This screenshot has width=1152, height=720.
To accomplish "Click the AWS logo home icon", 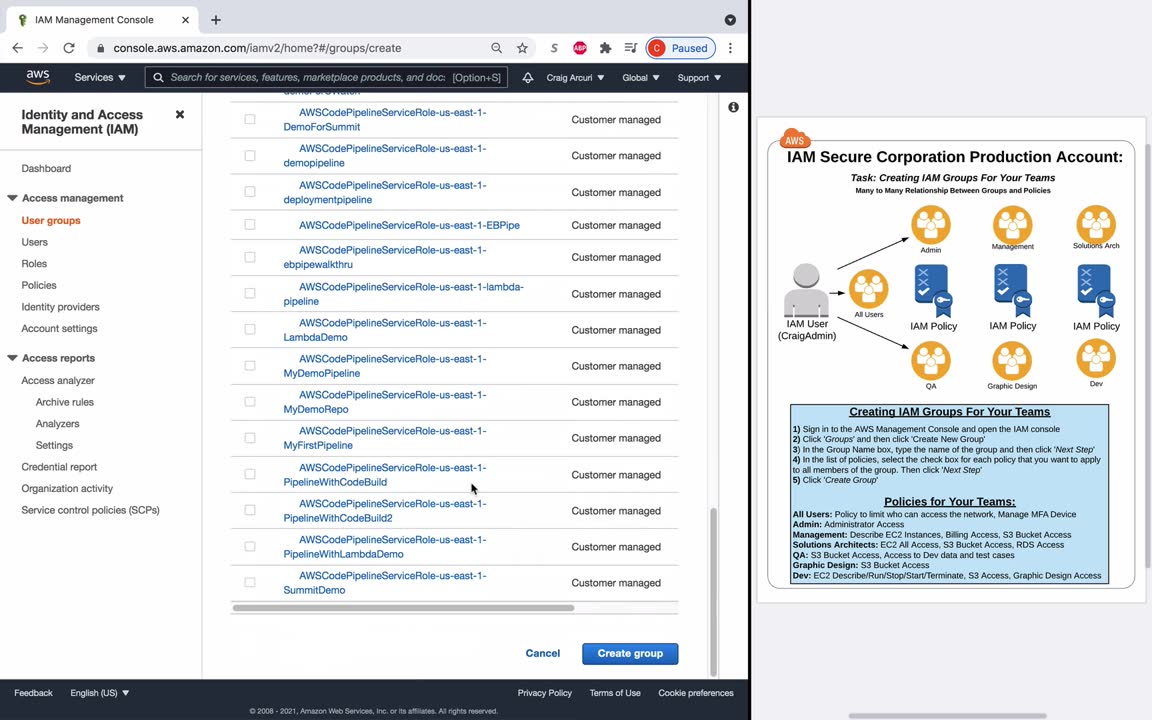I will click(x=37, y=77).
